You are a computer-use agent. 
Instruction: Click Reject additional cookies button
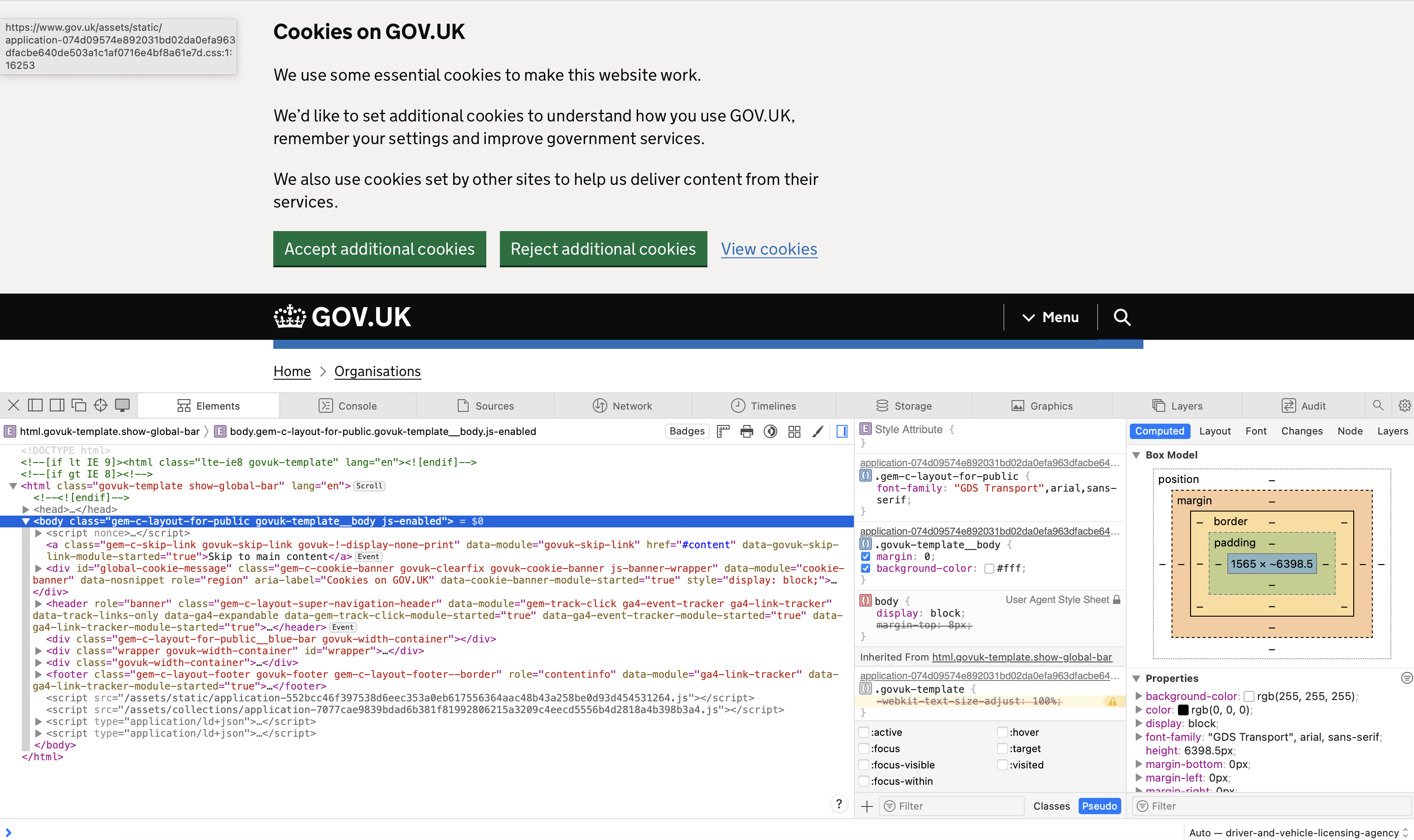pyautogui.click(x=603, y=248)
